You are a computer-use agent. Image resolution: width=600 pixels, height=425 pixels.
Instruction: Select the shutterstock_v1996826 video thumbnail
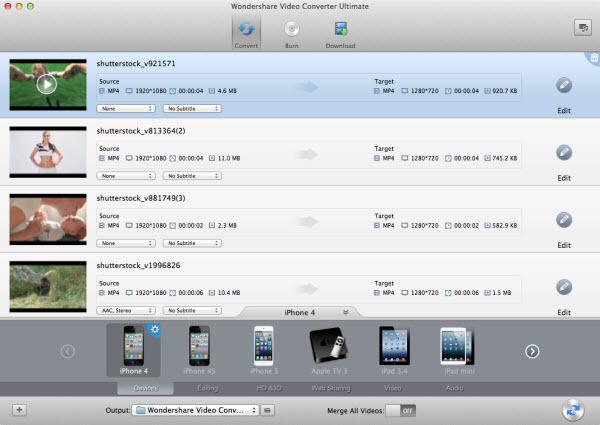48,287
